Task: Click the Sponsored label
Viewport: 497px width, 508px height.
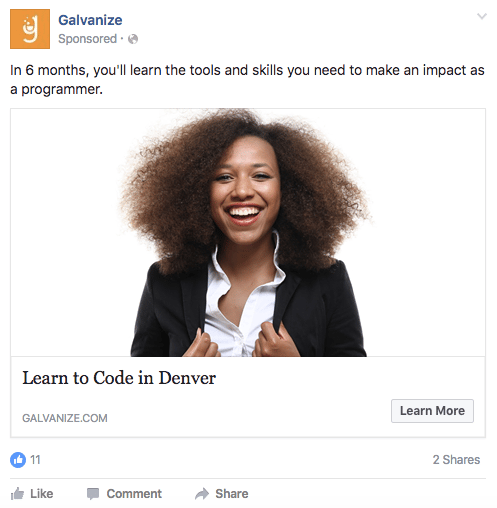Action: pyautogui.click(x=88, y=39)
